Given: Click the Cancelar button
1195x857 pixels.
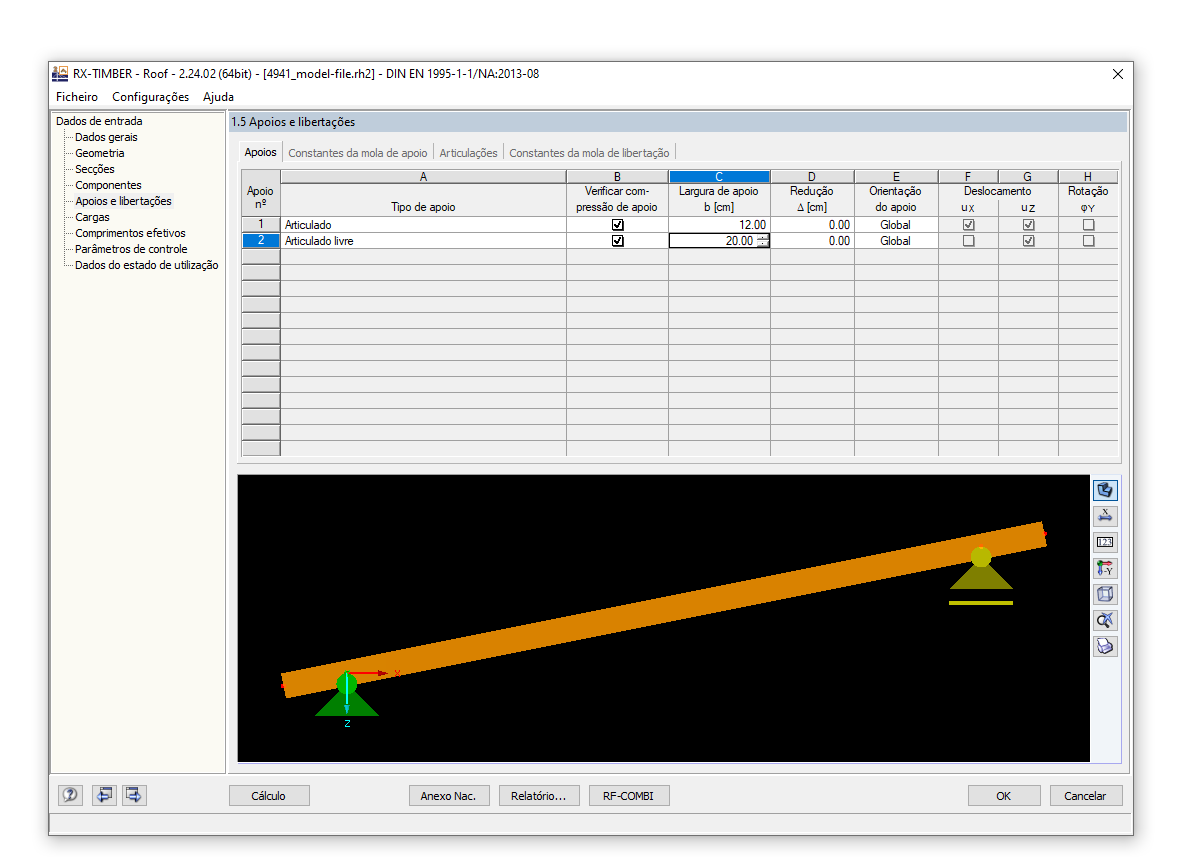Looking at the screenshot, I should 1085,796.
